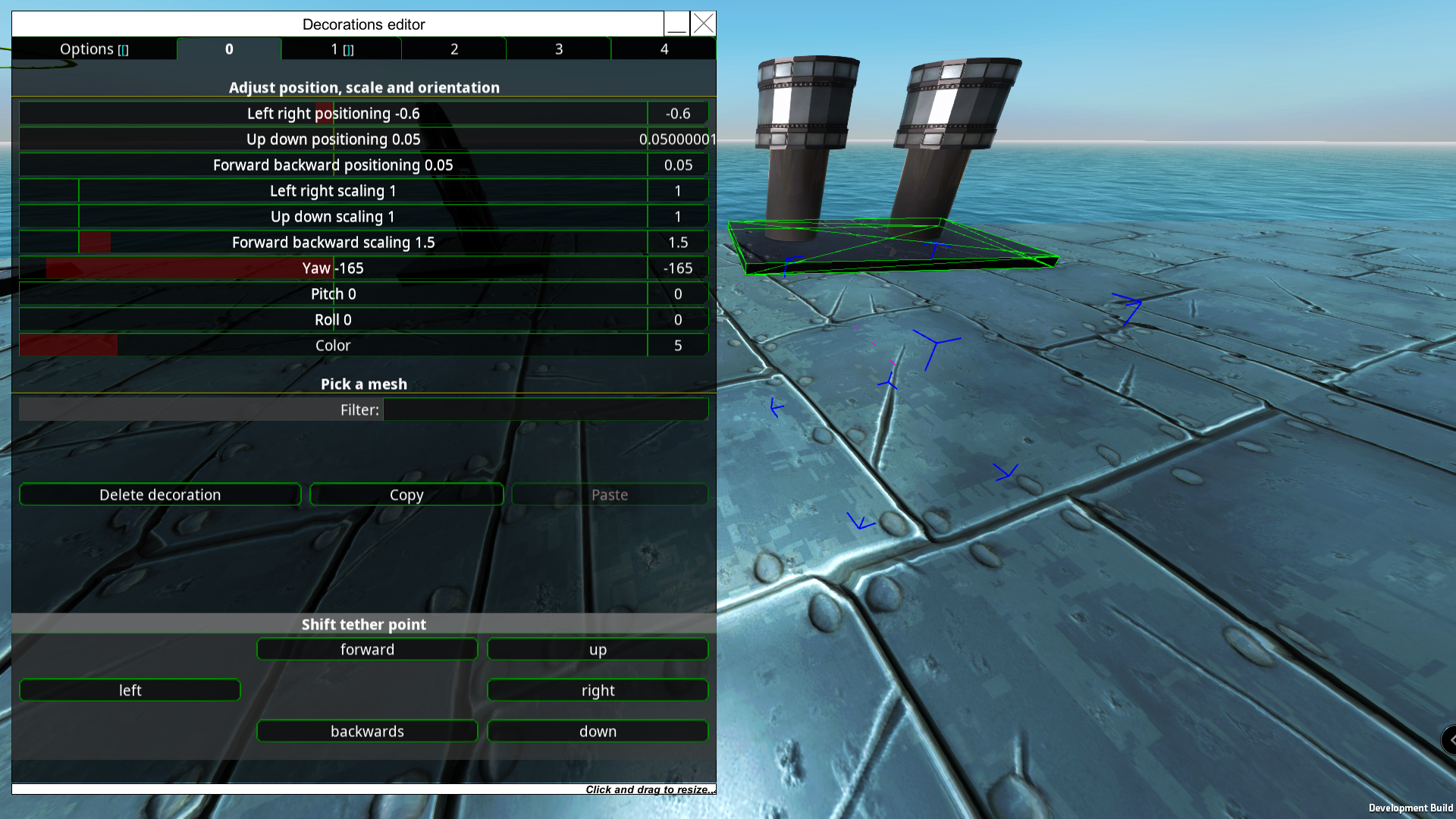Adjust the Up down scaling slider
Image resolution: width=1456 pixels, height=819 pixels.
(333, 217)
